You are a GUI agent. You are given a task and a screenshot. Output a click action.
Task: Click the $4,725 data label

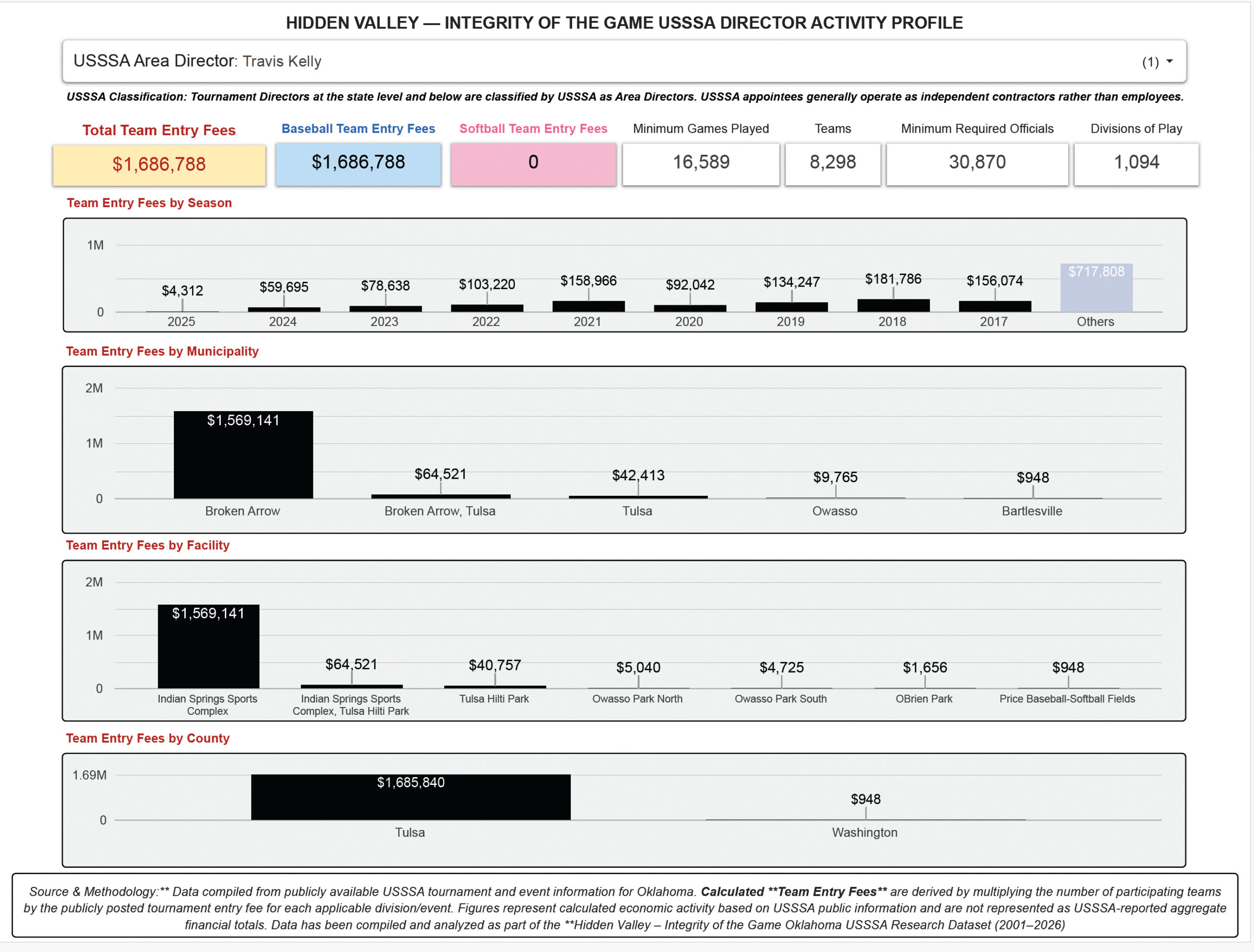click(x=782, y=667)
